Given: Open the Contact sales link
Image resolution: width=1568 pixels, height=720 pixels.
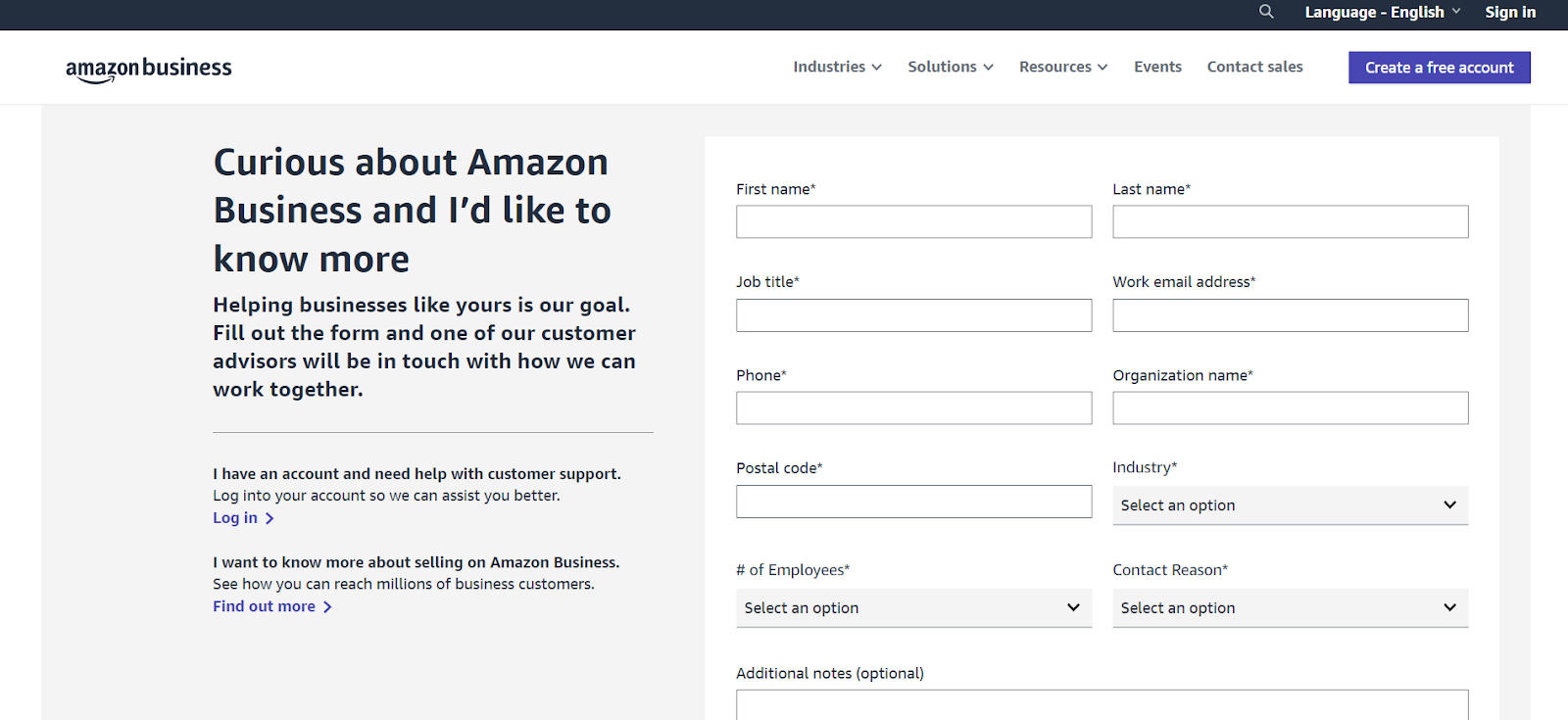Looking at the screenshot, I should [1254, 67].
